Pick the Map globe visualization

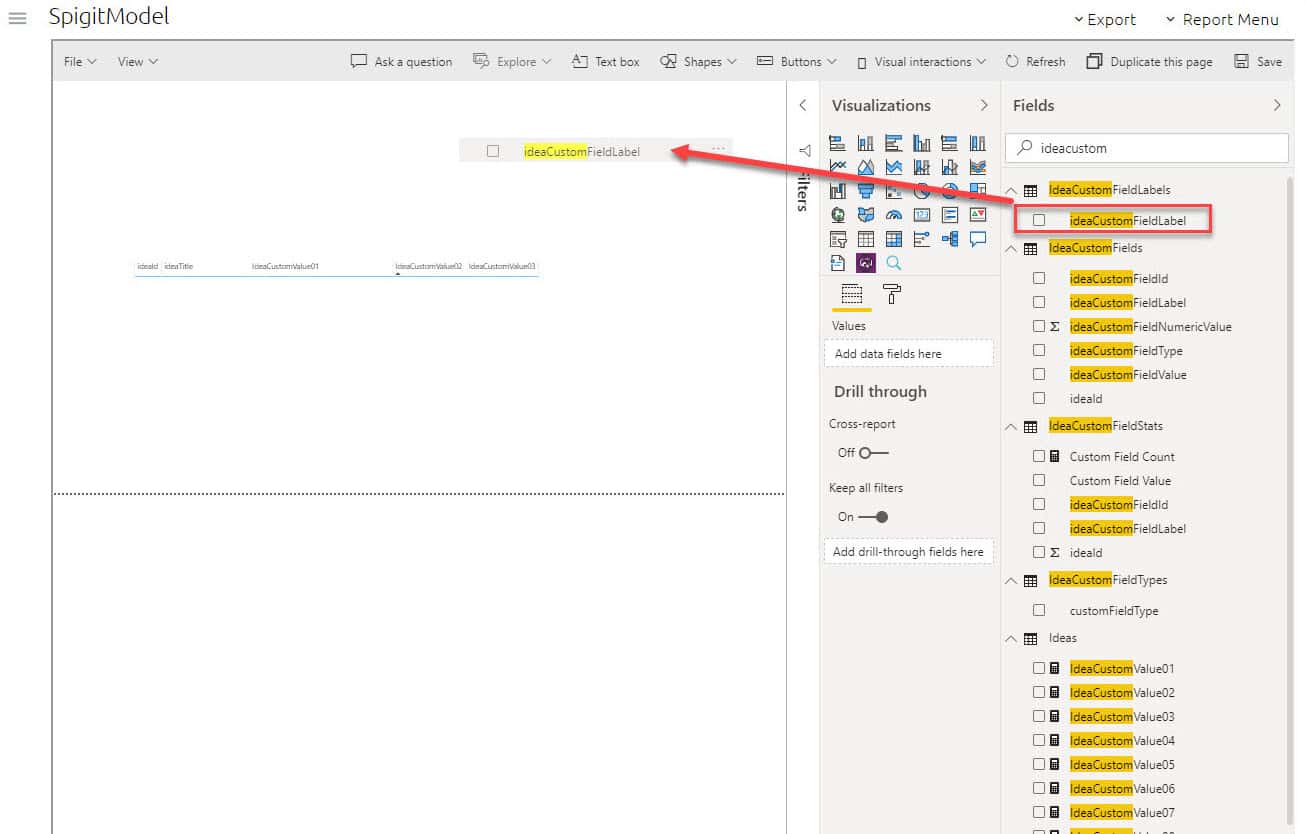tap(838, 215)
